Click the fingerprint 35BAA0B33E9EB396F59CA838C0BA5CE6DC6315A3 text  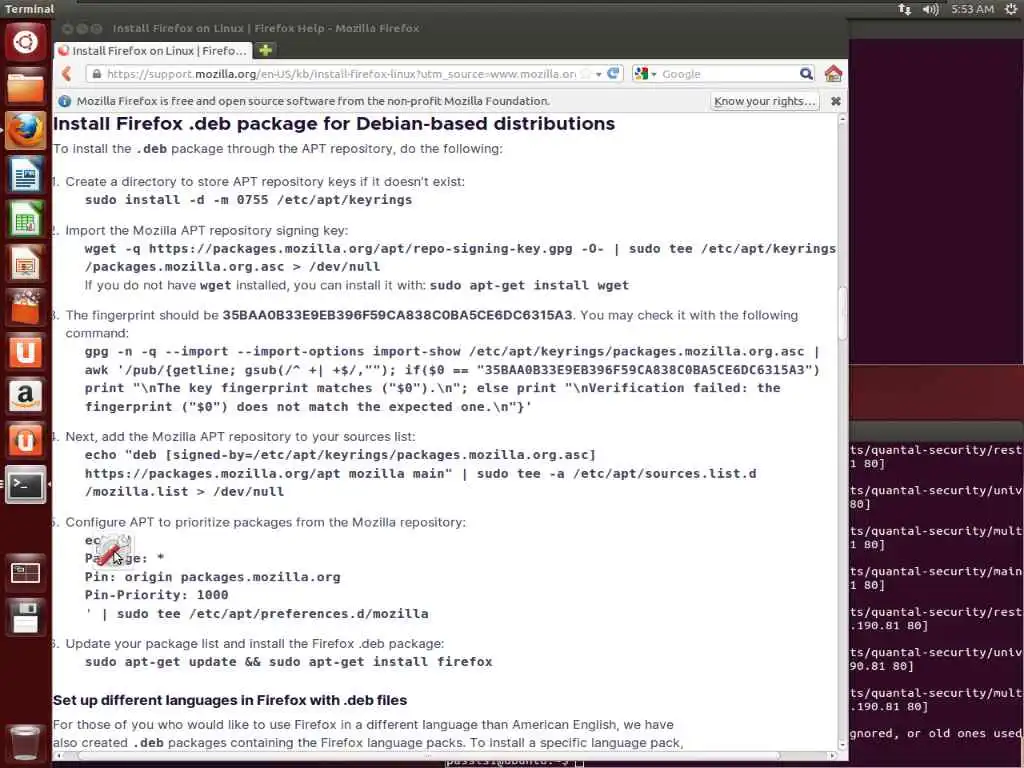tap(397, 315)
